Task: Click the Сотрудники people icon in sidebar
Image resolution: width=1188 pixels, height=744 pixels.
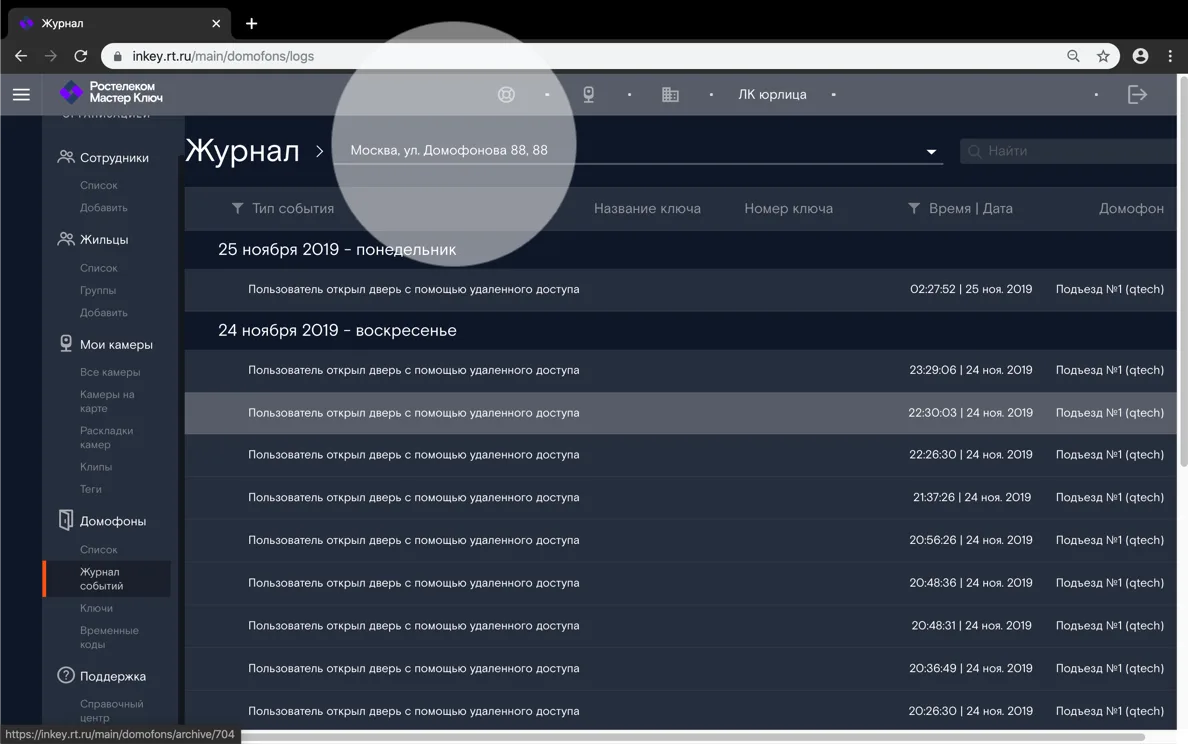Action: [66, 157]
